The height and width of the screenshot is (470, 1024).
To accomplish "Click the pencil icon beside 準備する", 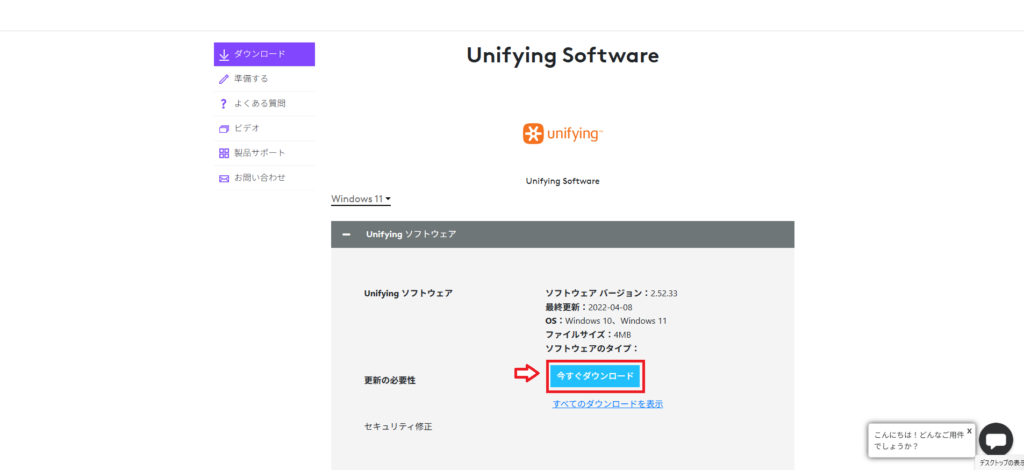I will (224, 79).
